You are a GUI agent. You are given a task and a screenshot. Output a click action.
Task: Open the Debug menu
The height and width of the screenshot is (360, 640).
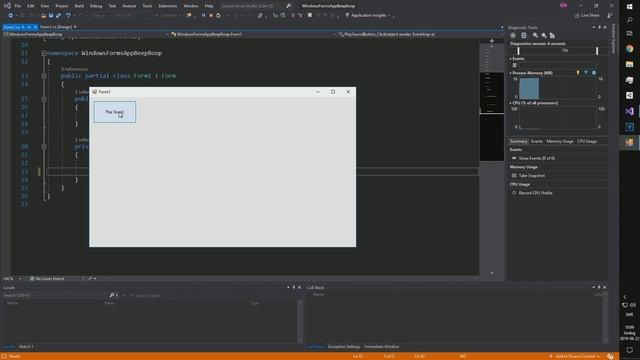pyautogui.click(x=96, y=6)
